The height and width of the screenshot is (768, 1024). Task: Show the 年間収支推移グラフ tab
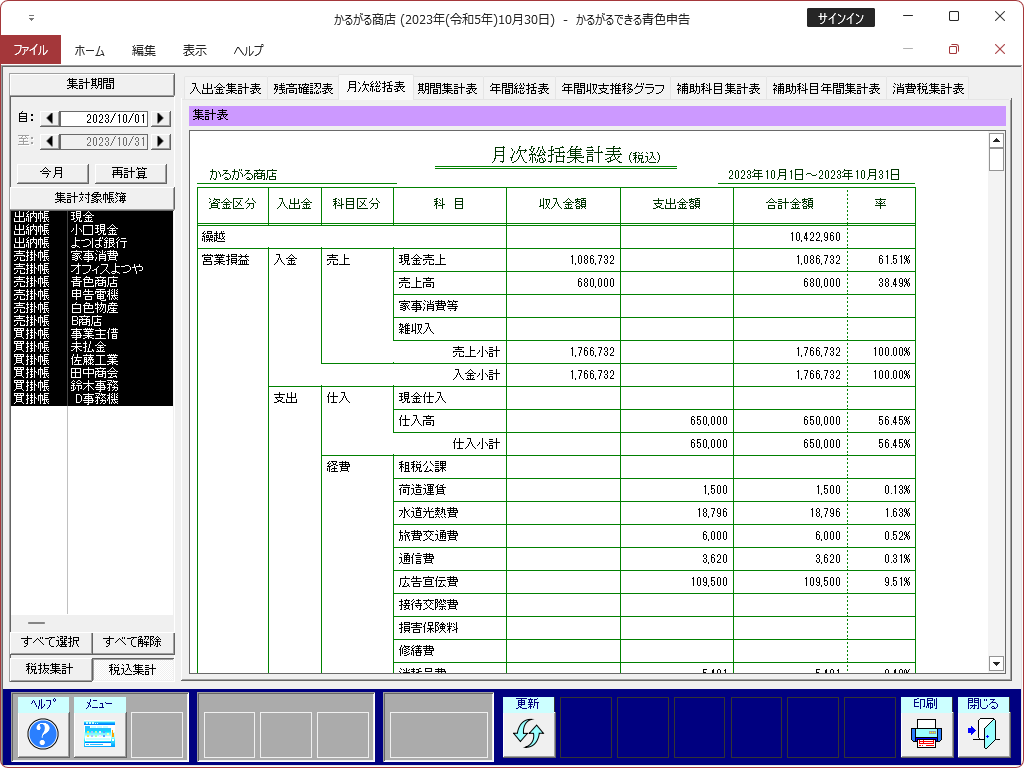click(x=613, y=89)
